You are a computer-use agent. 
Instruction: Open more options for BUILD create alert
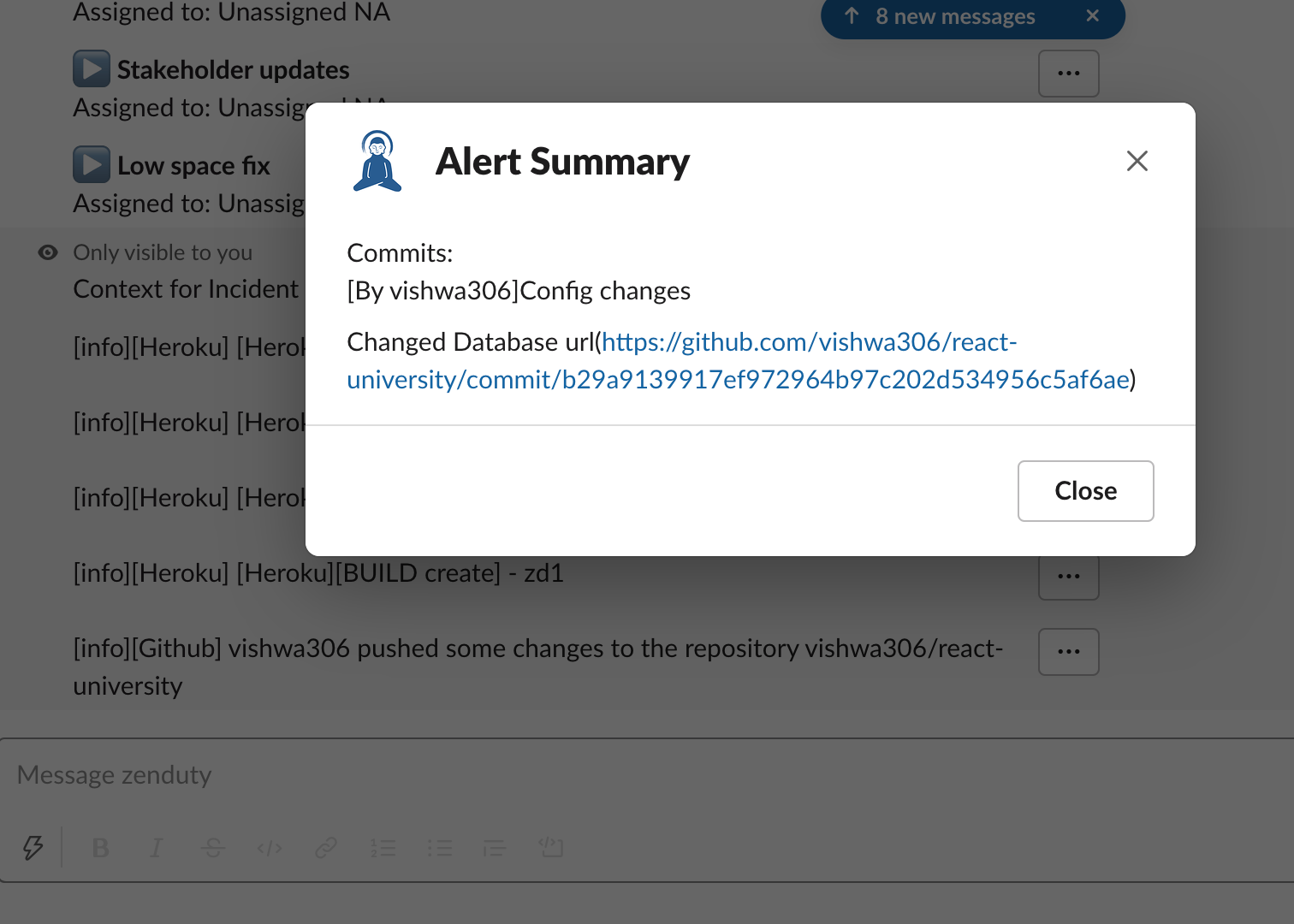(x=1068, y=577)
